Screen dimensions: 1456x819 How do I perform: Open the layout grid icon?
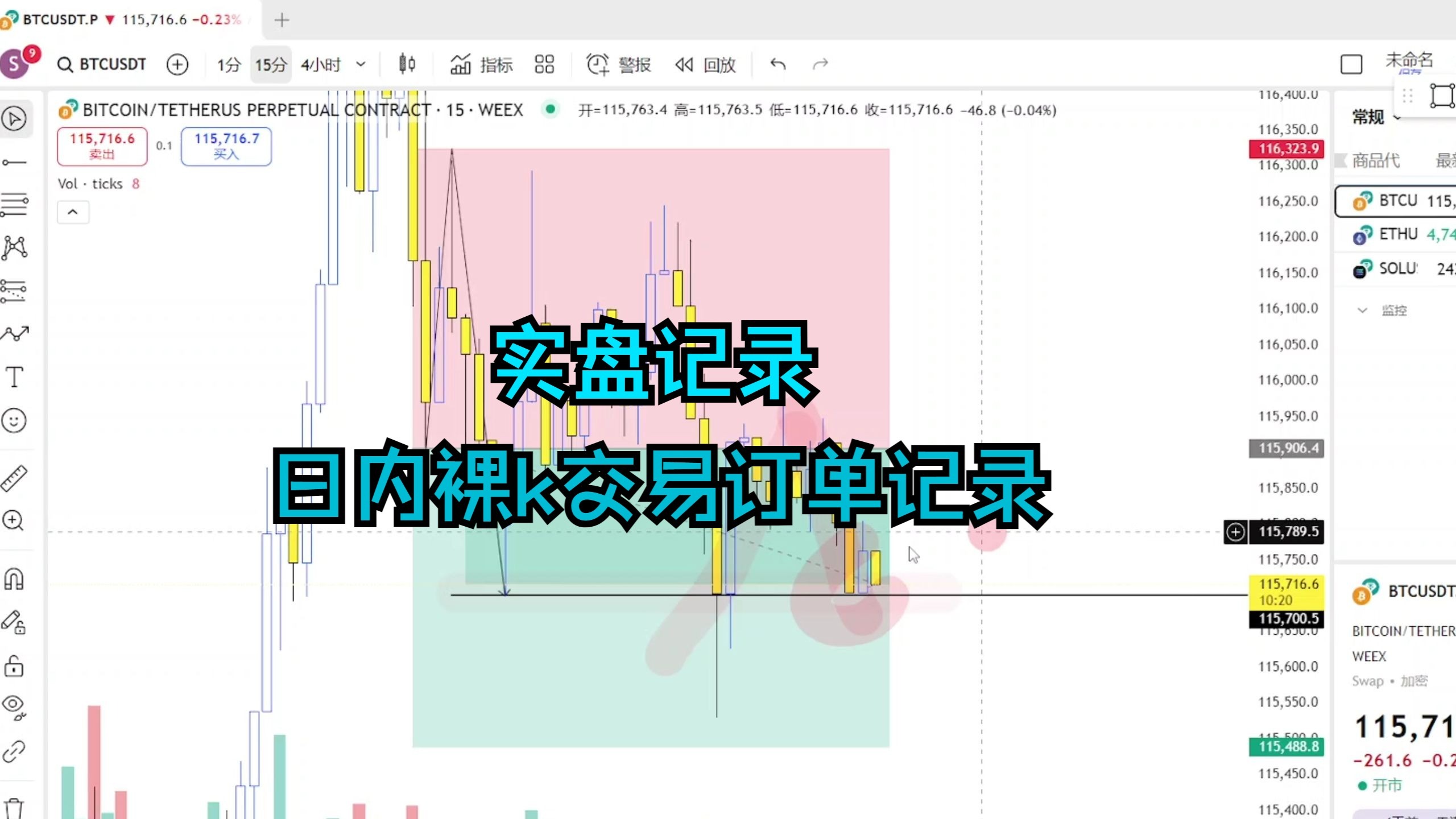tap(544, 64)
